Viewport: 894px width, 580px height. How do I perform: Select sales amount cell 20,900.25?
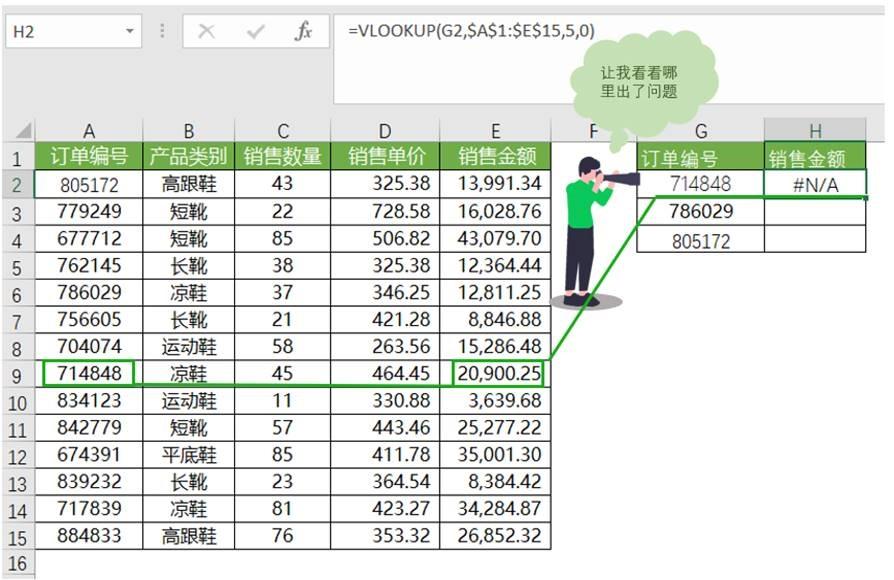coord(495,374)
